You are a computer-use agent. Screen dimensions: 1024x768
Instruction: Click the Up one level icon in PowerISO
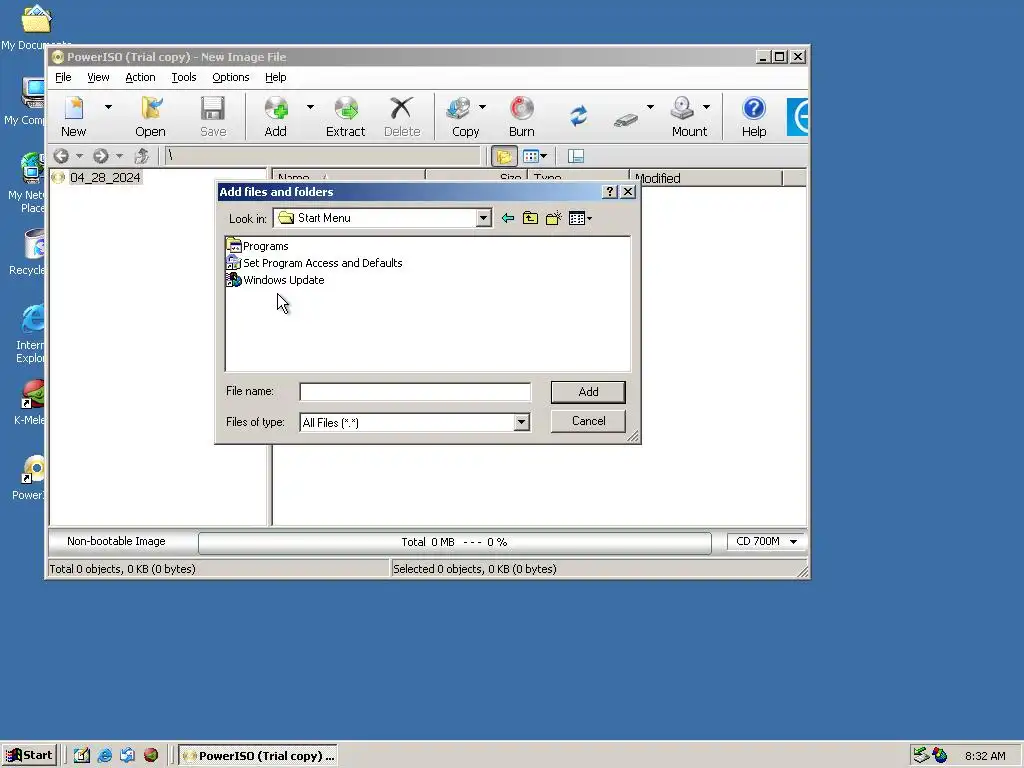[141, 156]
